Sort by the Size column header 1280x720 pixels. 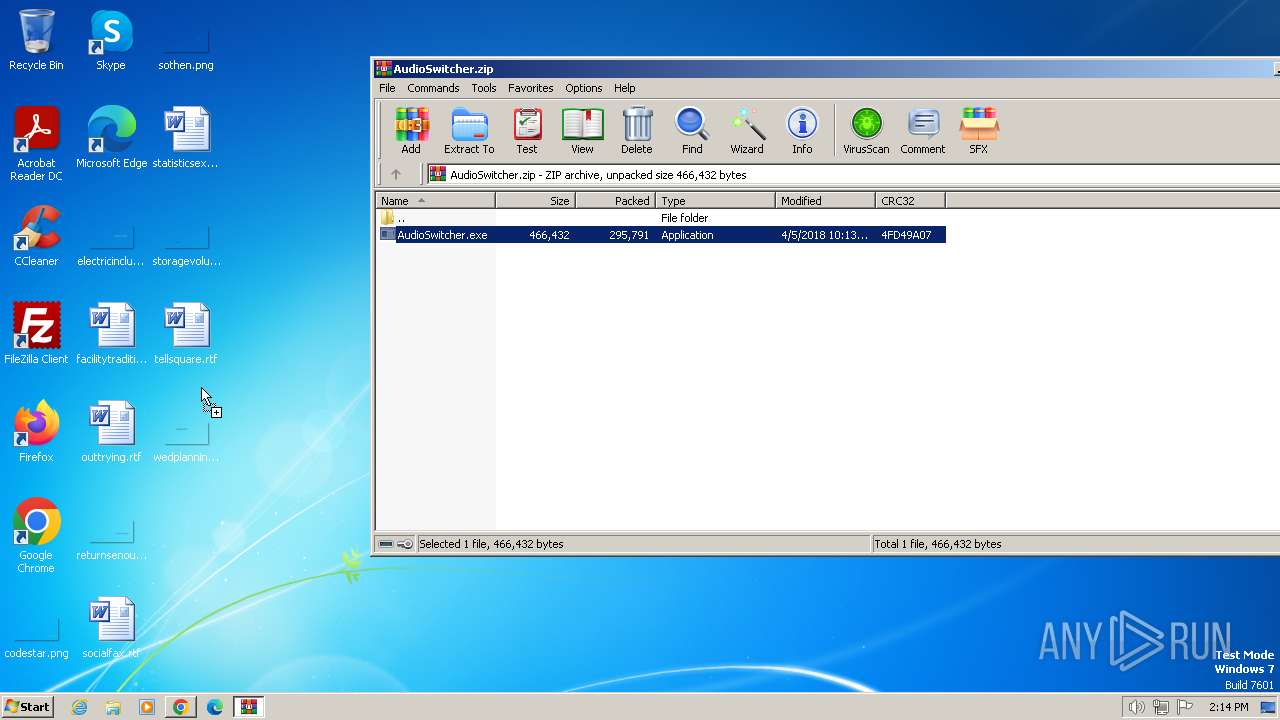pyautogui.click(x=536, y=201)
